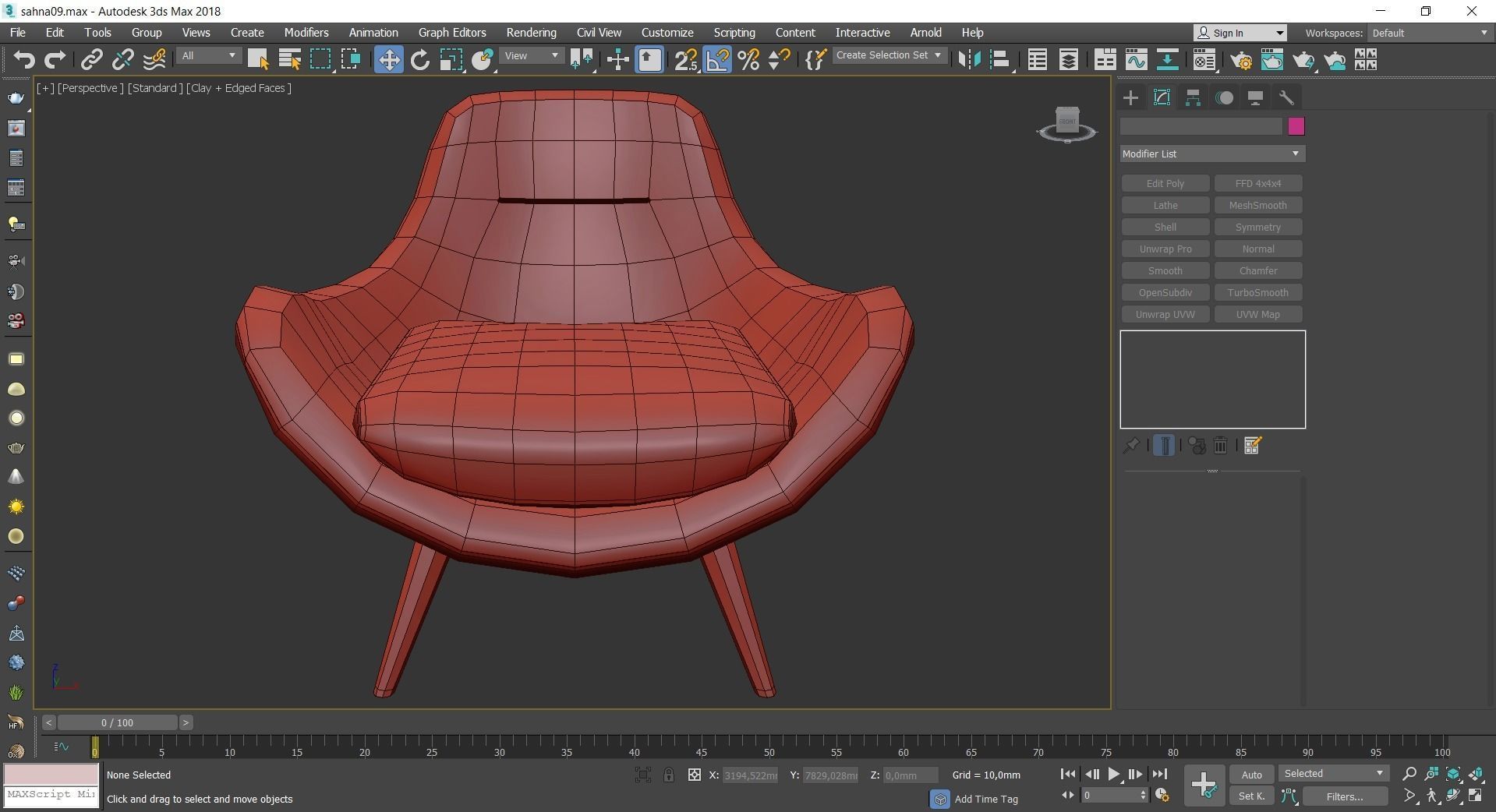
Task: Click the Edit Poly modifier button
Action: (x=1165, y=183)
